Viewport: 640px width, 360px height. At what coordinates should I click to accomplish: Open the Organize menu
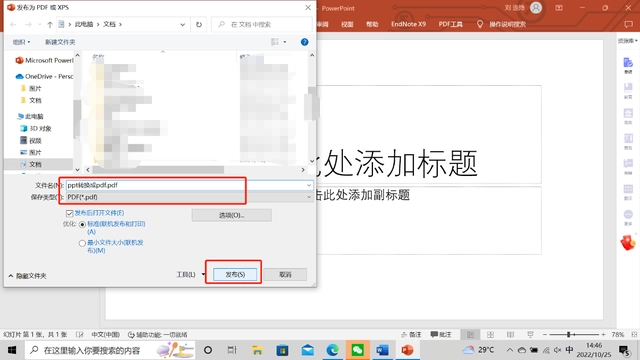coord(21,42)
